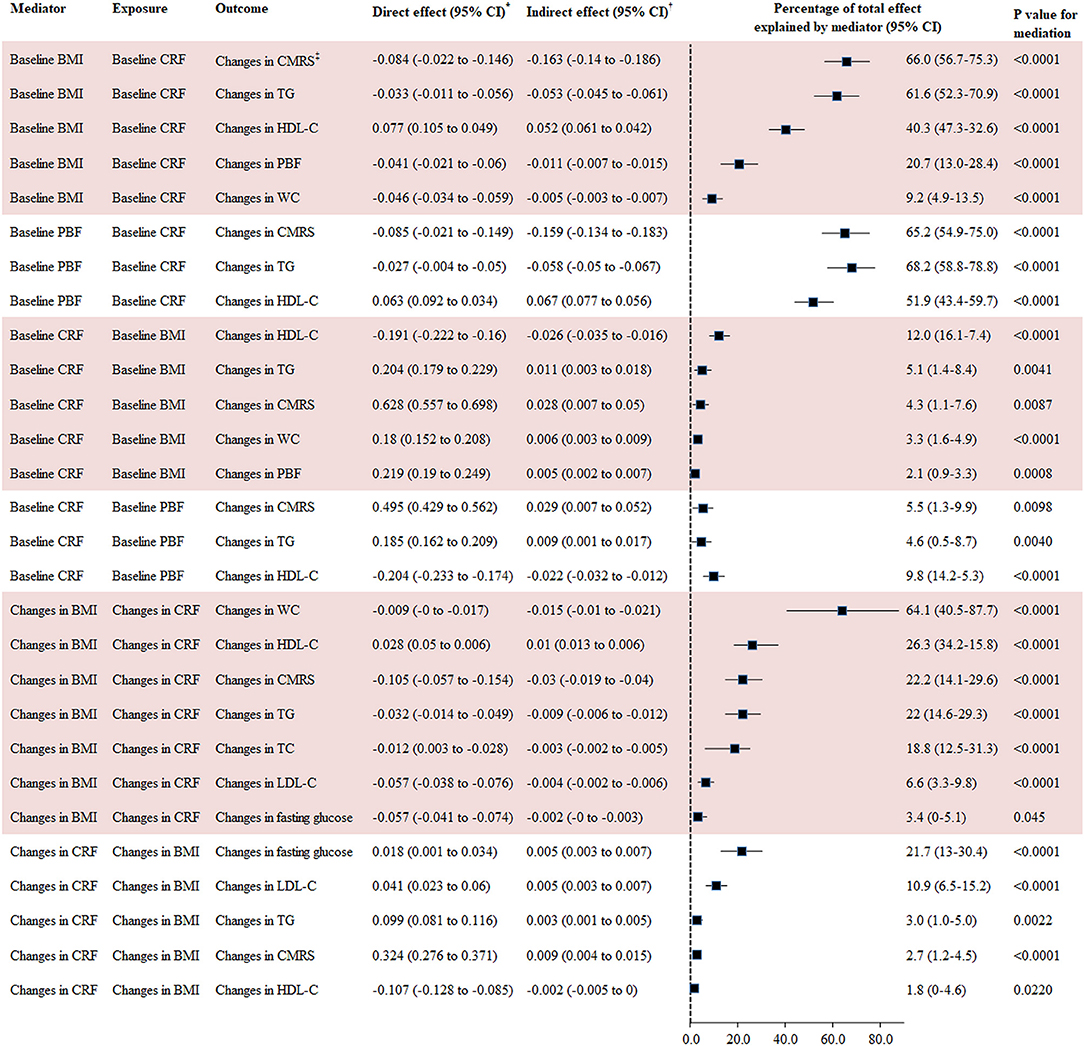Click the outcome "Changes in TC"
The width and height of the screenshot is (1084, 1046).
pyautogui.click(x=254, y=749)
